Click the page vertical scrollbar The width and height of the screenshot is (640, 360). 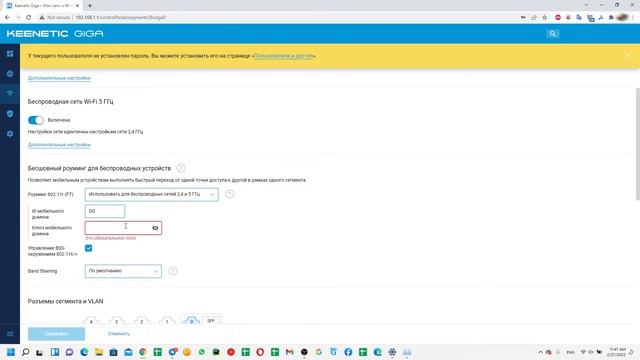637,144
